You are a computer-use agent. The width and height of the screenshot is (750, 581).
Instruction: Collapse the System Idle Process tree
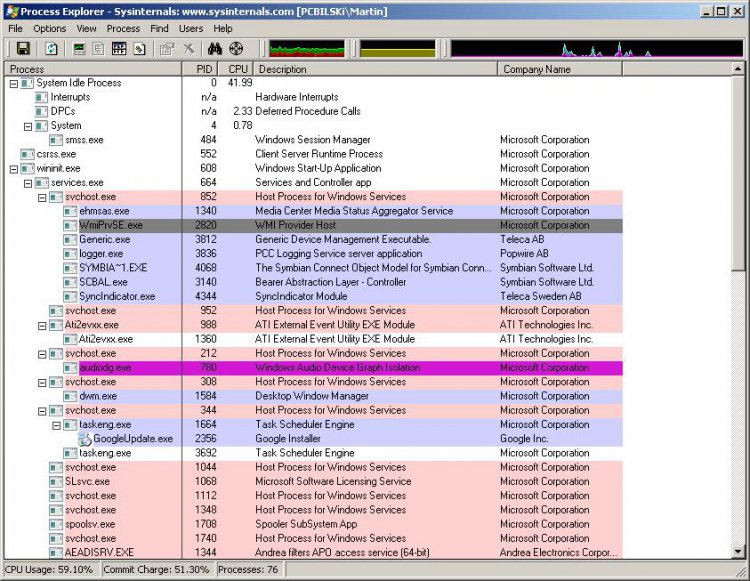(14, 84)
